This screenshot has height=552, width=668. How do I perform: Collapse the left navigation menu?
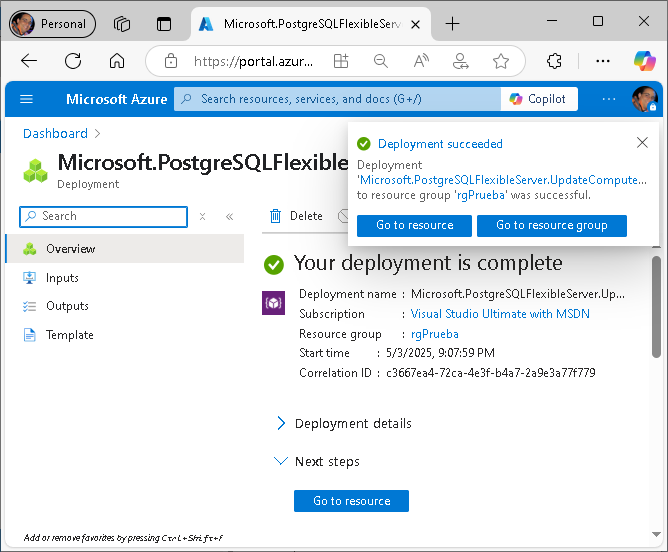230,217
